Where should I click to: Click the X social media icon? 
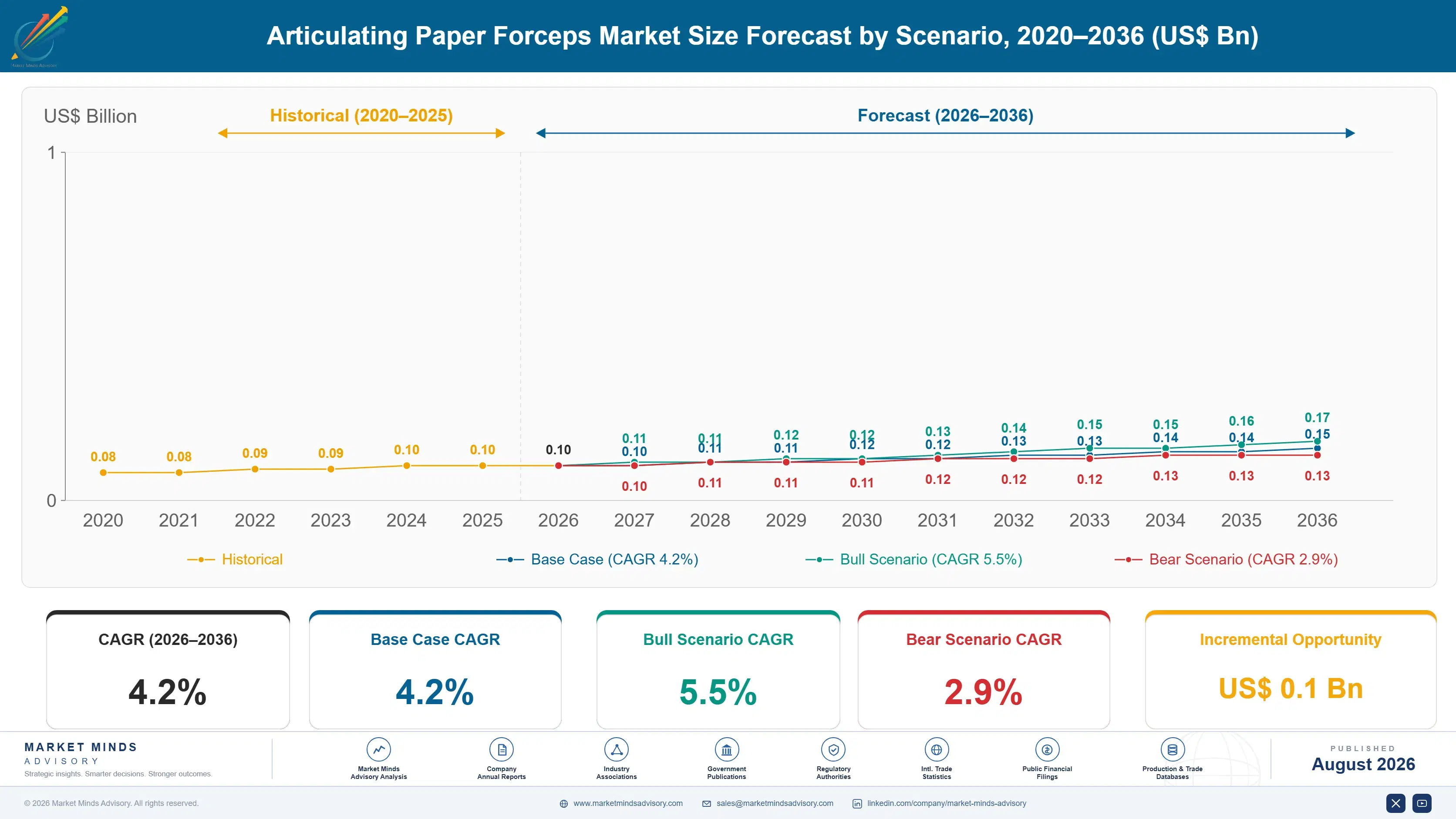(1395, 803)
